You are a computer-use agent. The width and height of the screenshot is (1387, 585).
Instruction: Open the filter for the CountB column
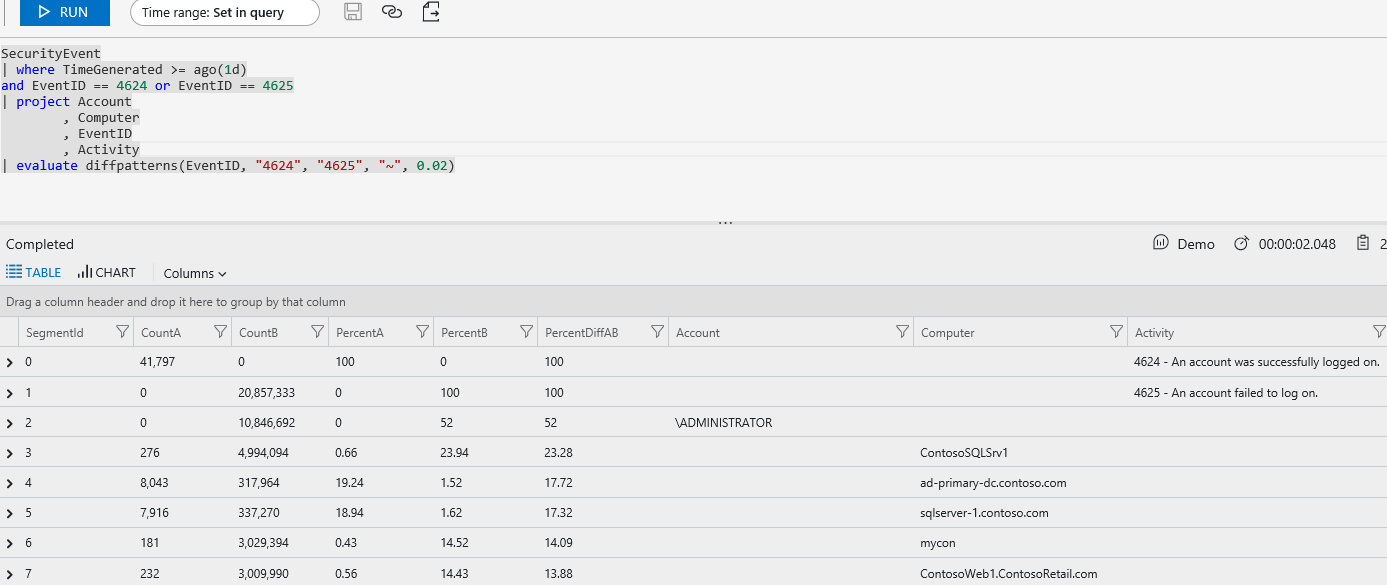click(318, 332)
